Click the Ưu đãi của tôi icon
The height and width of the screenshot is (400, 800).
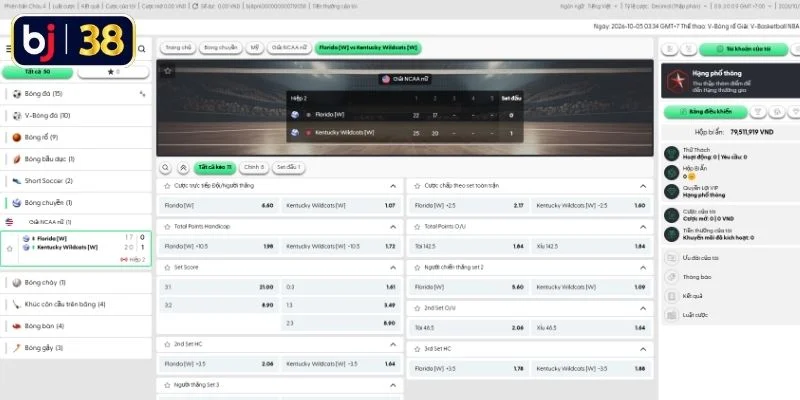coord(671,258)
